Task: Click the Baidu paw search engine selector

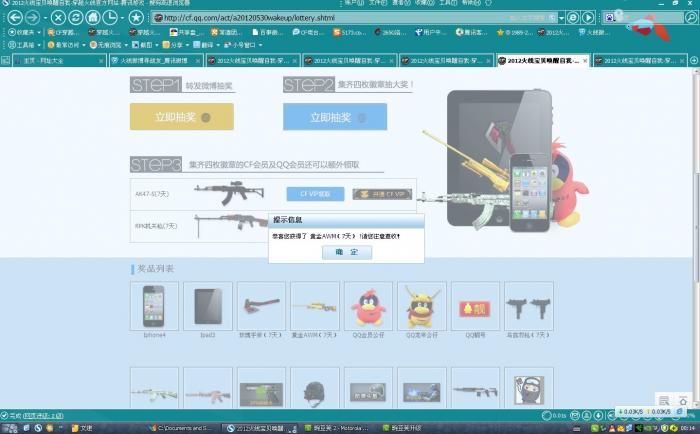Action: [609, 17]
